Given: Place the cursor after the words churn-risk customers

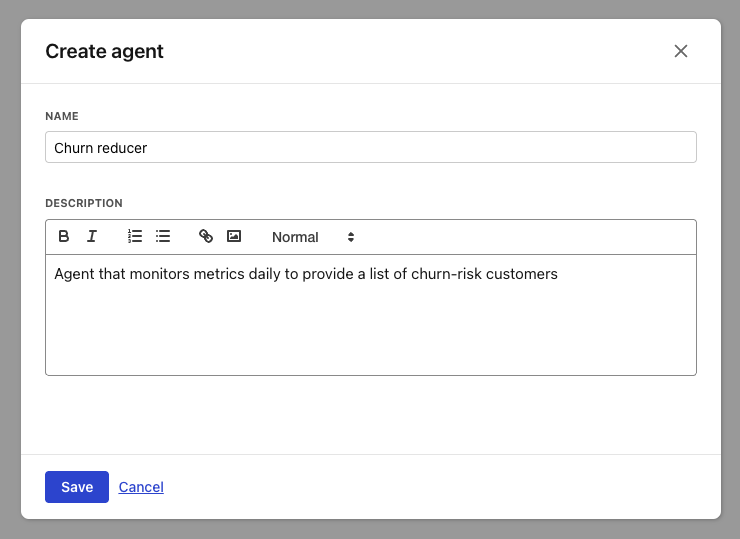Looking at the screenshot, I should 559,274.
